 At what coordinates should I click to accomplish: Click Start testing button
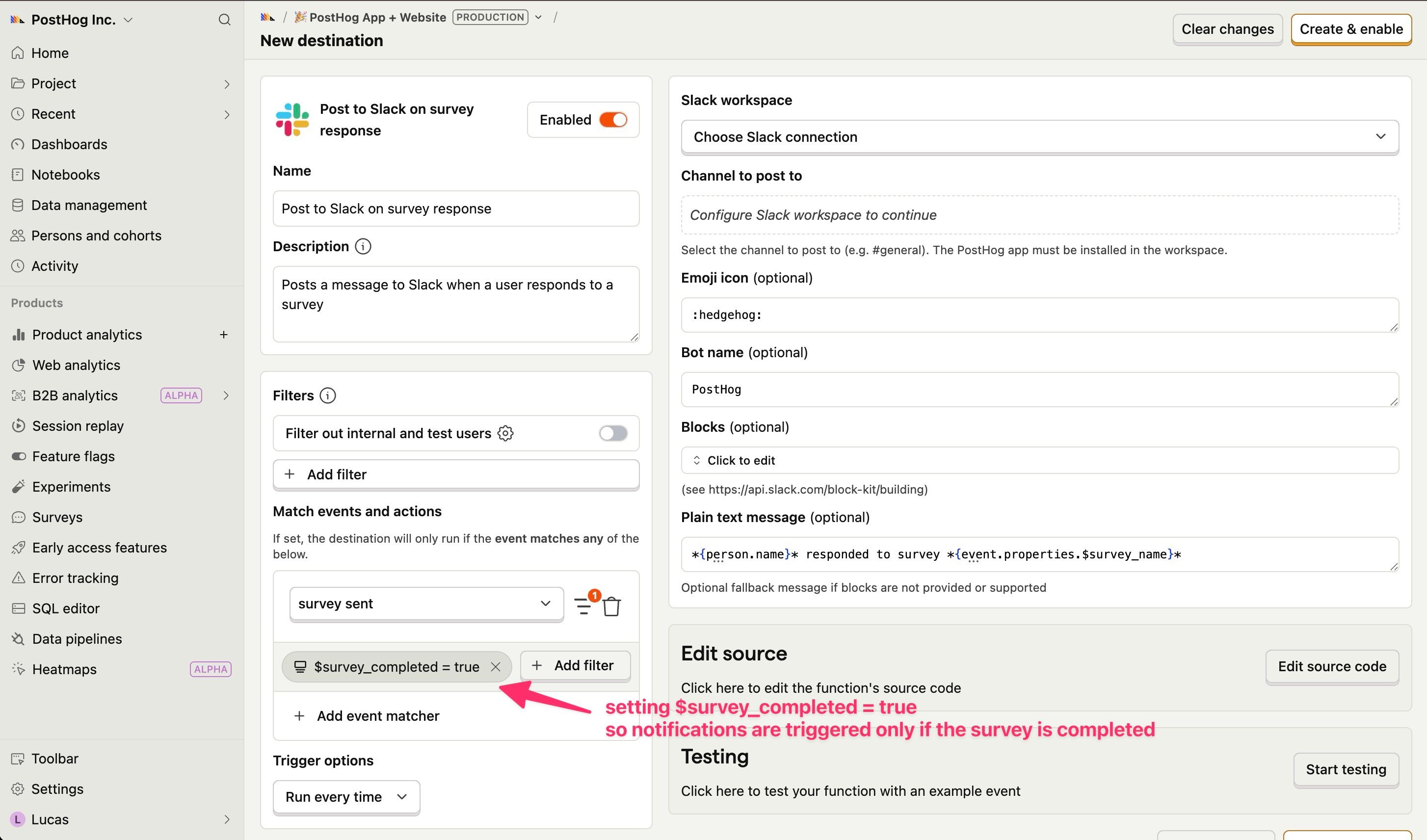point(1346,770)
